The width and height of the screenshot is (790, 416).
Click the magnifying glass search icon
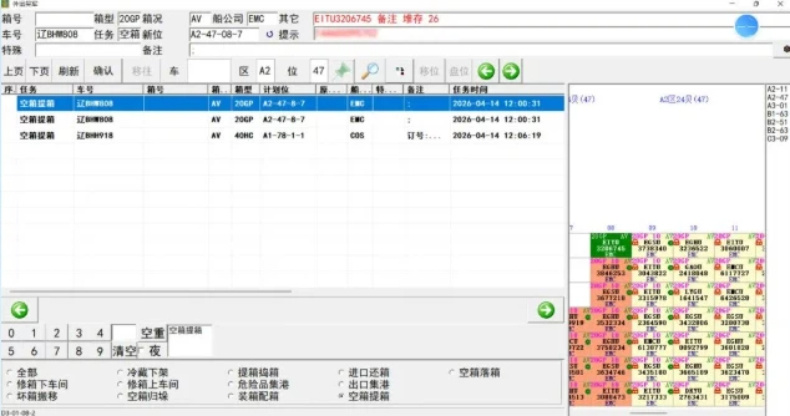(370, 71)
